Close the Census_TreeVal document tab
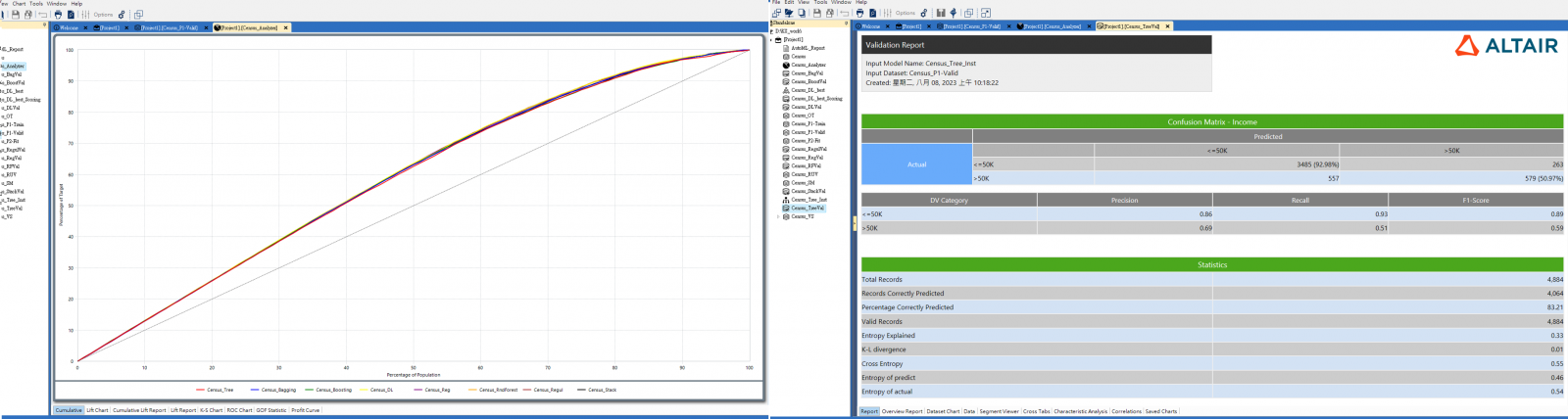 tap(1167, 26)
